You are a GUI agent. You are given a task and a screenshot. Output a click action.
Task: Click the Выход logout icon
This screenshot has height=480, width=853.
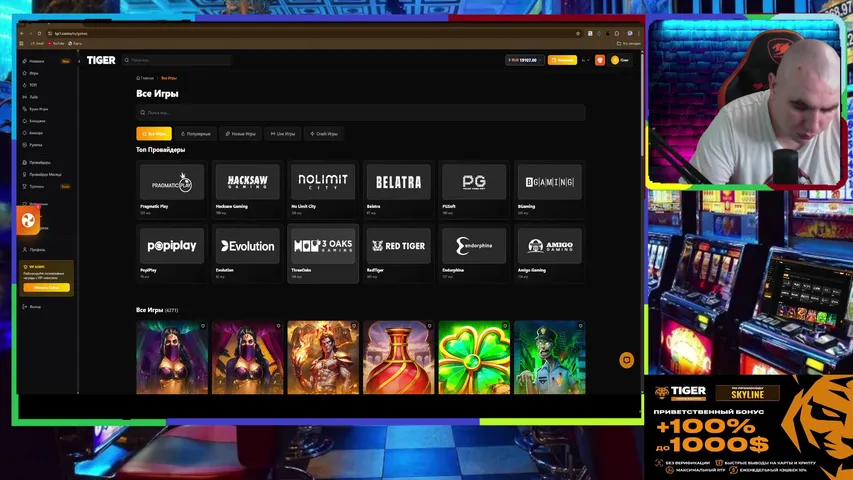click(x=24, y=306)
